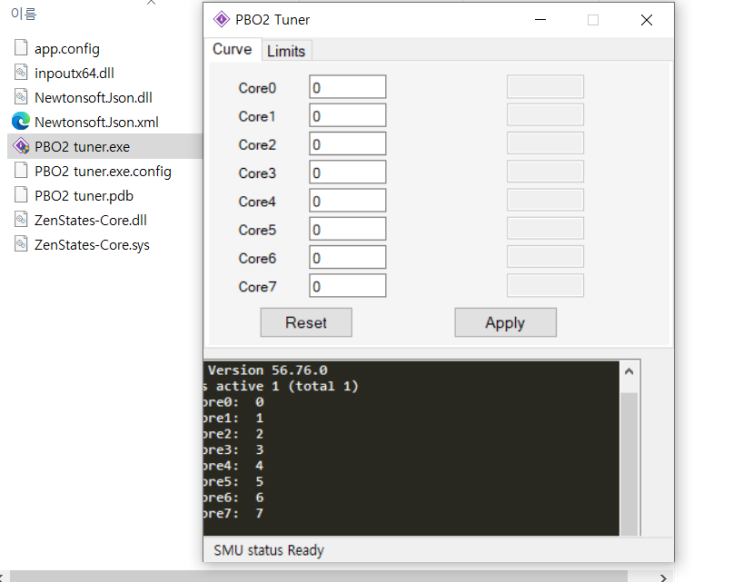Open the Curve tab
This screenshot has width=743, height=582.
point(232,50)
